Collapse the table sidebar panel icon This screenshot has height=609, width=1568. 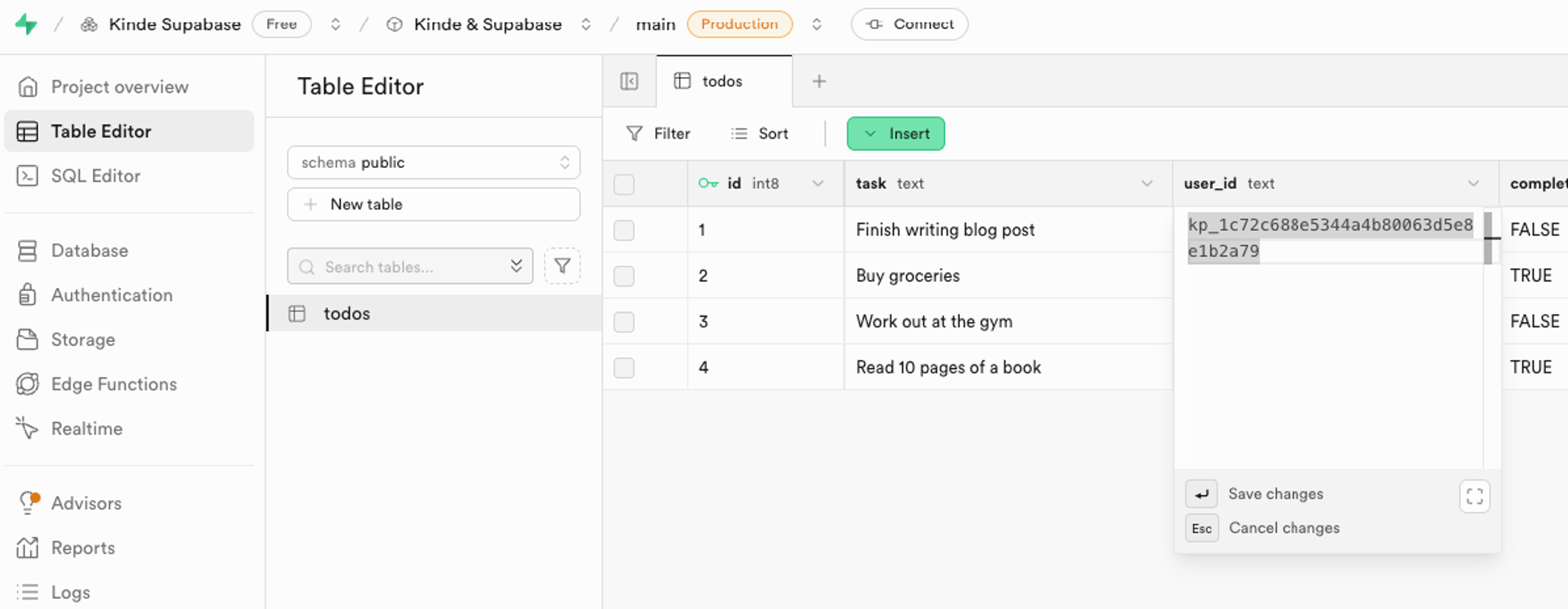(x=629, y=81)
